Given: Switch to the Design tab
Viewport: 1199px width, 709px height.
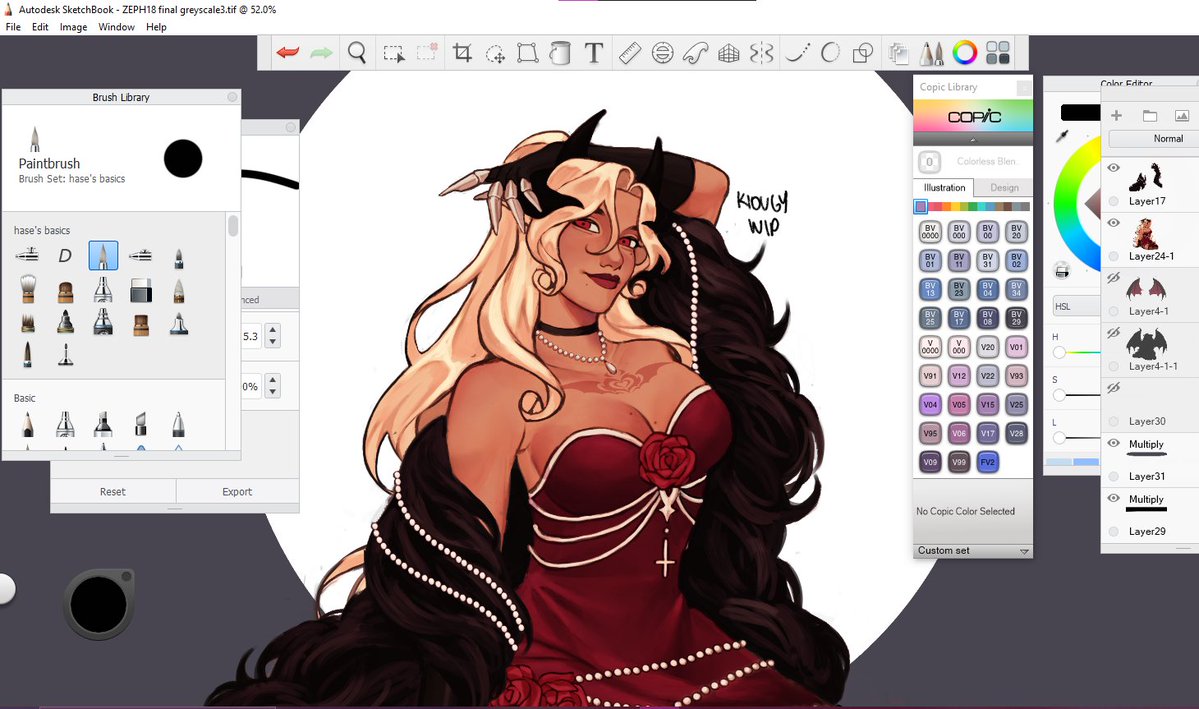Looking at the screenshot, I should pos(1004,187).
